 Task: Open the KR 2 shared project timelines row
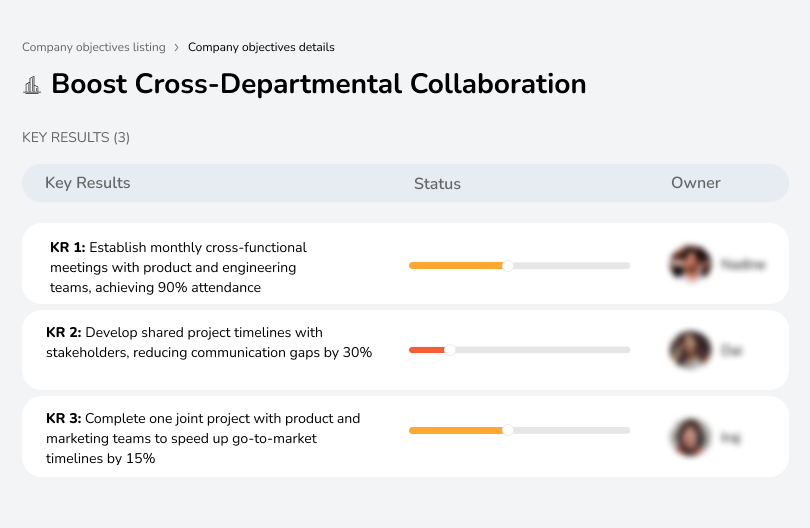(405, 350)
